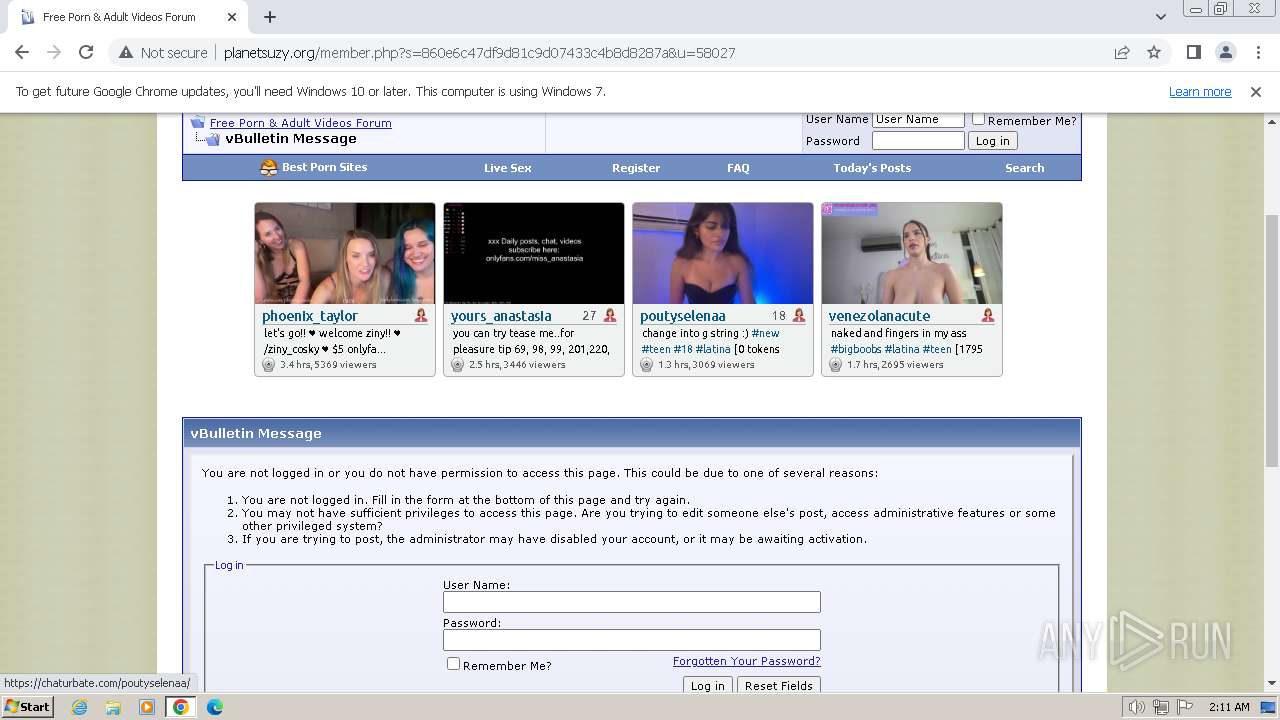Click the scrollbar down arrow
Screen dimensions: 1280x720
coord(1271,684)
